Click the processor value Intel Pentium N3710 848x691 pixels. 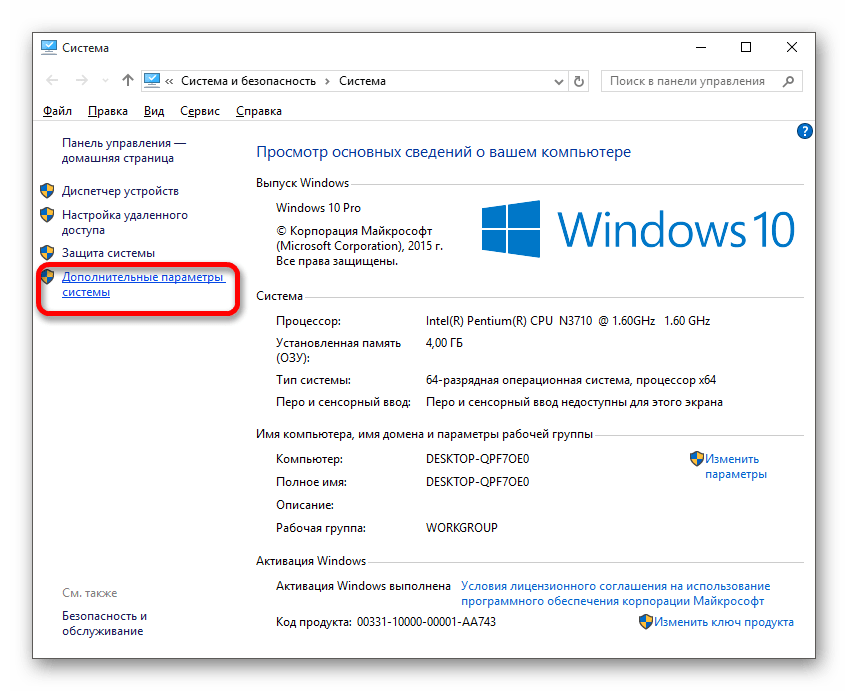(568, 321)
